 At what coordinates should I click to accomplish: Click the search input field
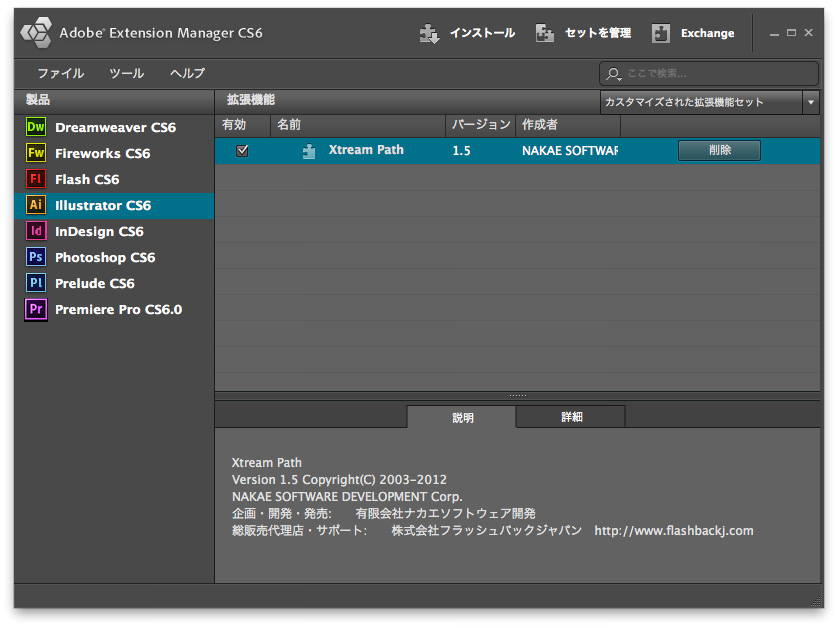709,74
